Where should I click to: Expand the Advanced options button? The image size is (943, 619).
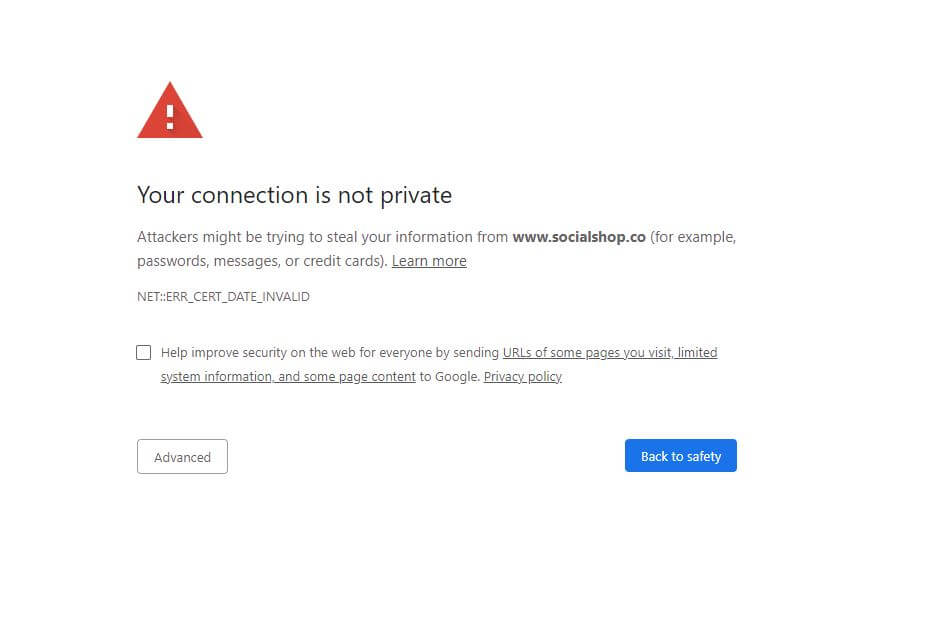point(182,457)
